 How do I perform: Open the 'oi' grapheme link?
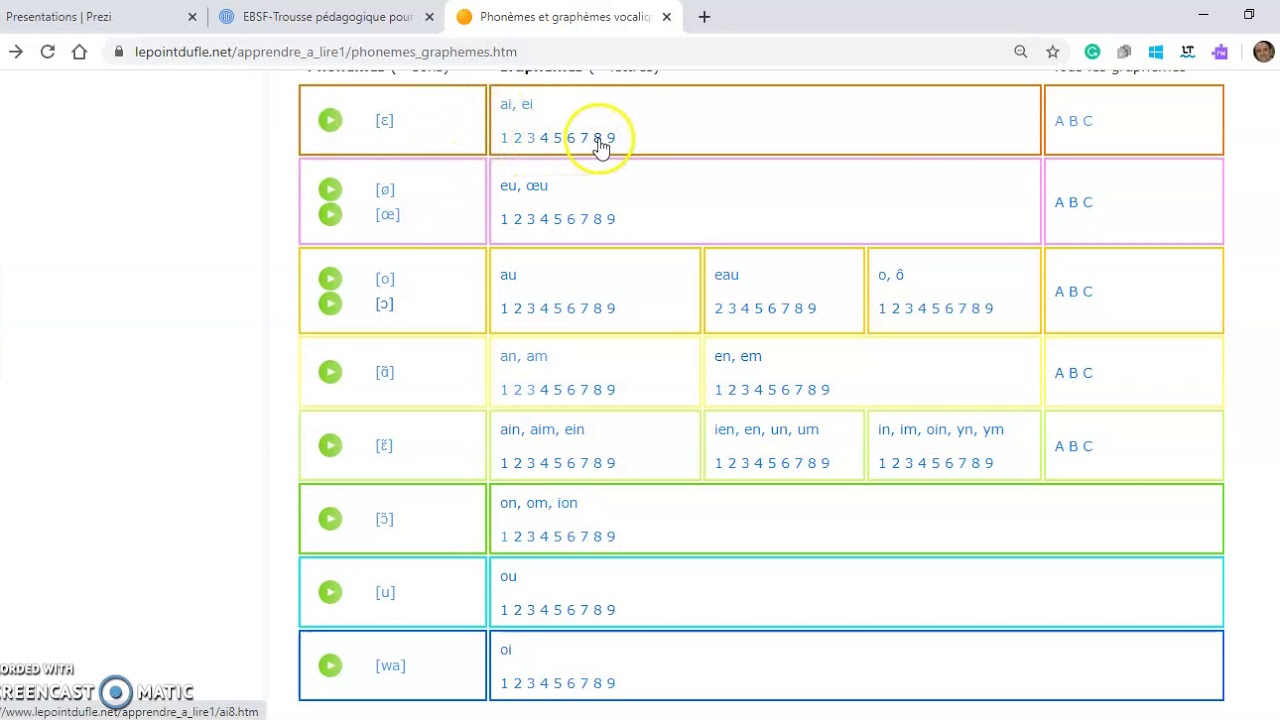(506, 650)
